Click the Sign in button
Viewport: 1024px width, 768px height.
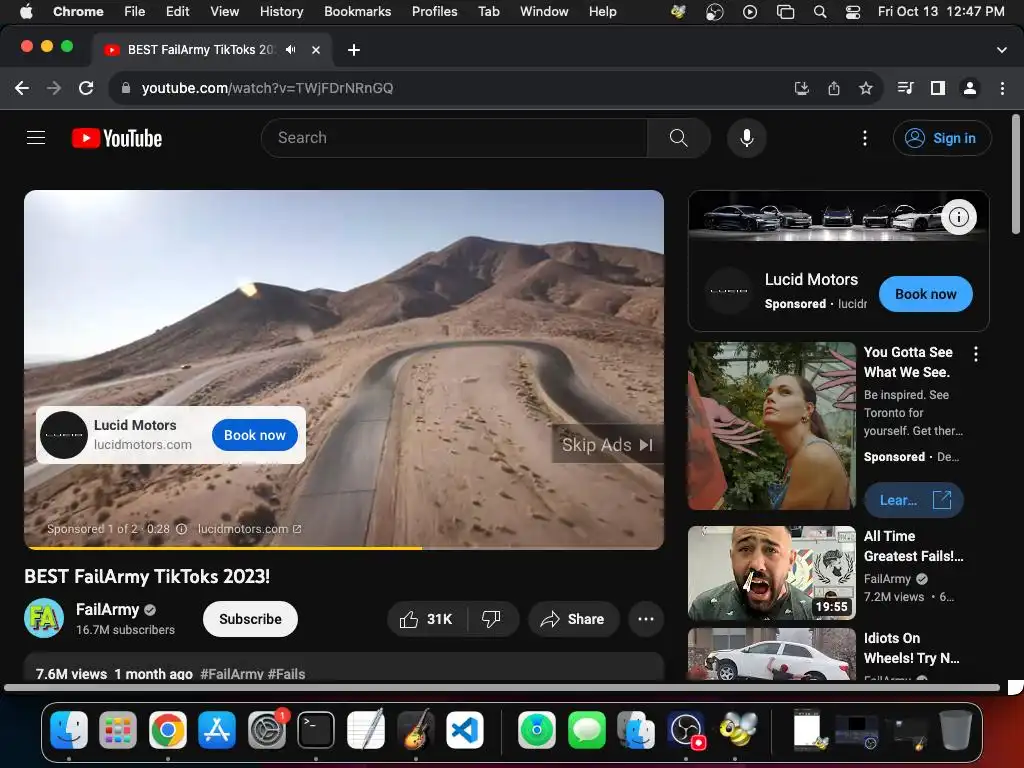(942, 138)
